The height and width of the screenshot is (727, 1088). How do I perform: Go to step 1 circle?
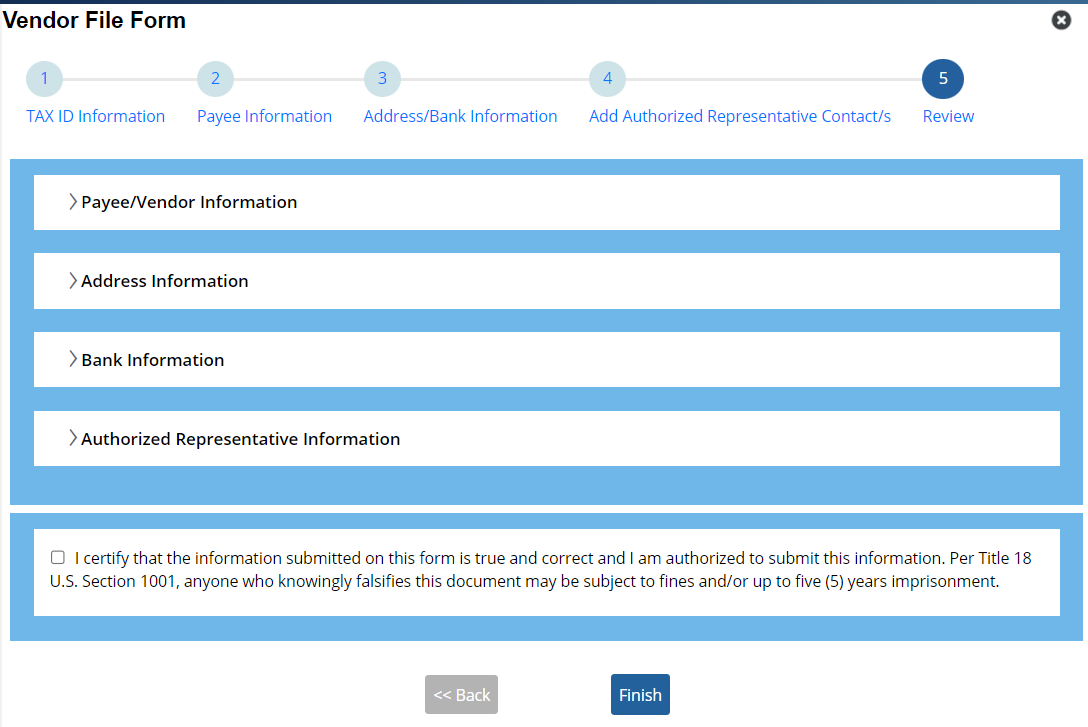44,79
